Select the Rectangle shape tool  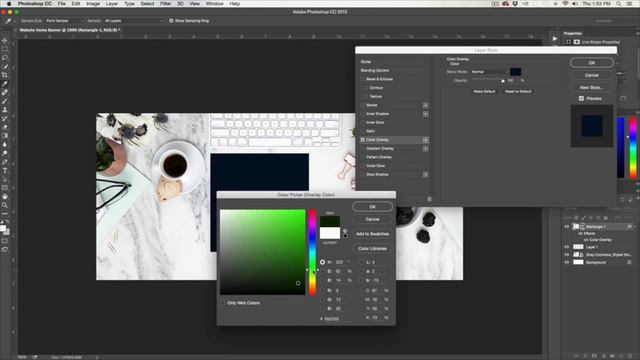point(5,188)
